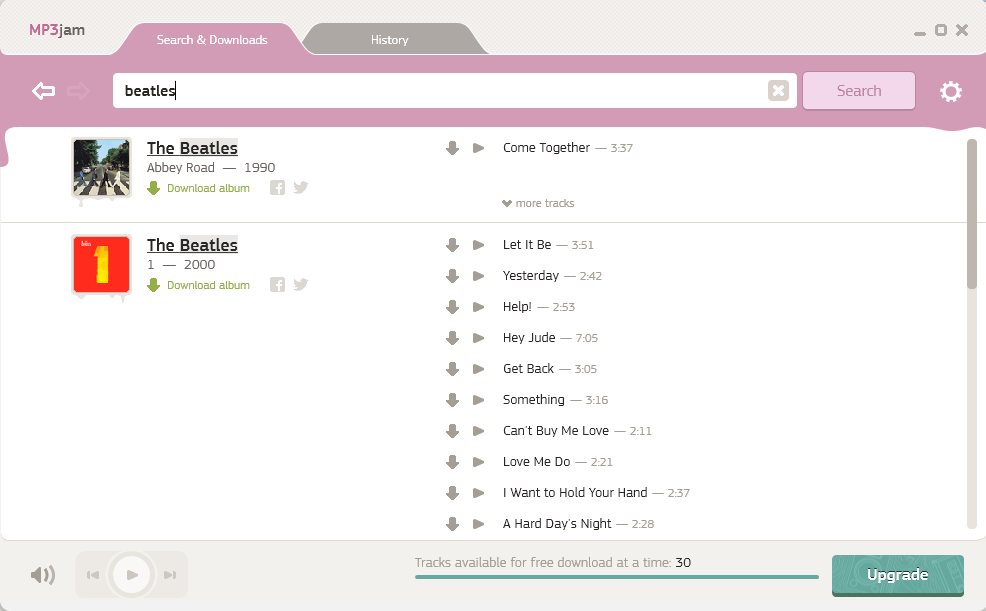Click the Search button

click(x=859, y=91)
